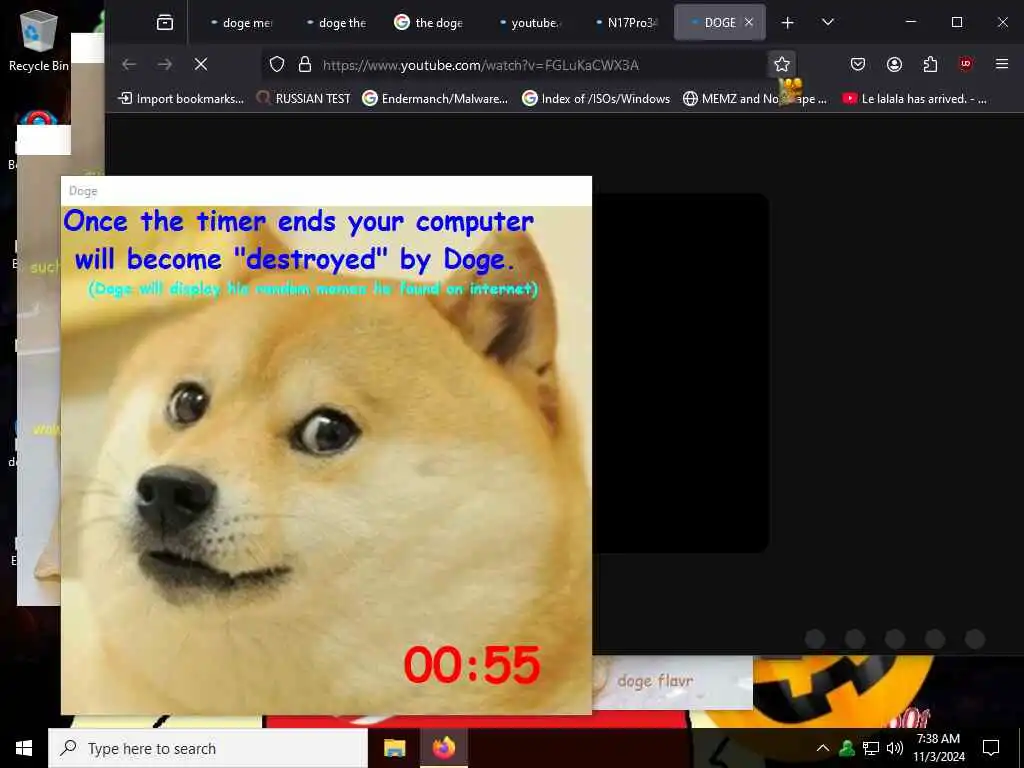
Task: Open File Explorer from taskbar
Action: tap(394, 748)
